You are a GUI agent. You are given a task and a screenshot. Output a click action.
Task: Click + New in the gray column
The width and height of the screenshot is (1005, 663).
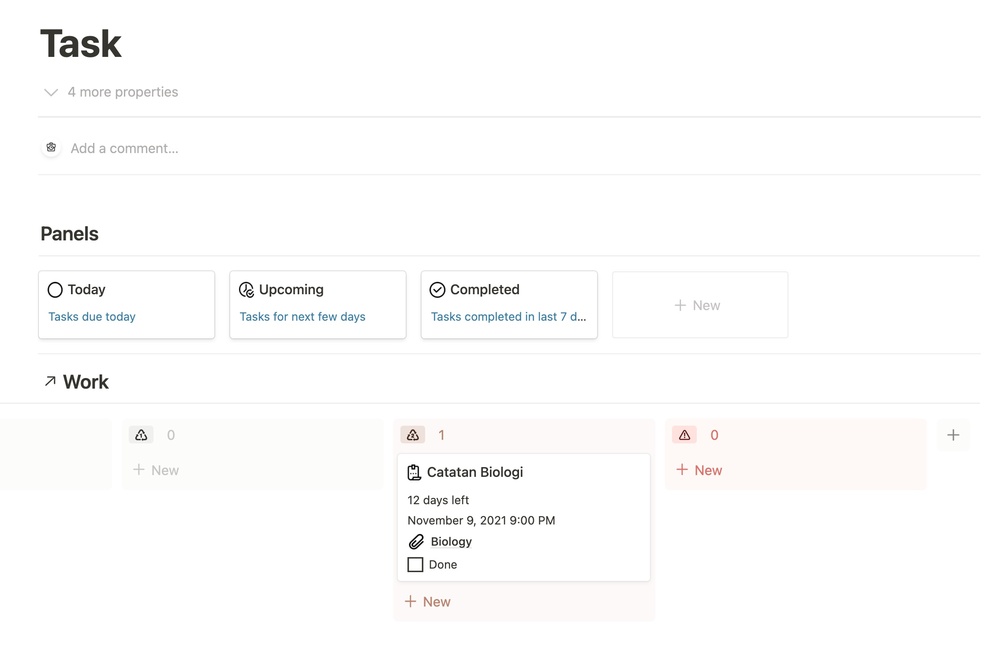[x=156, y=470]
